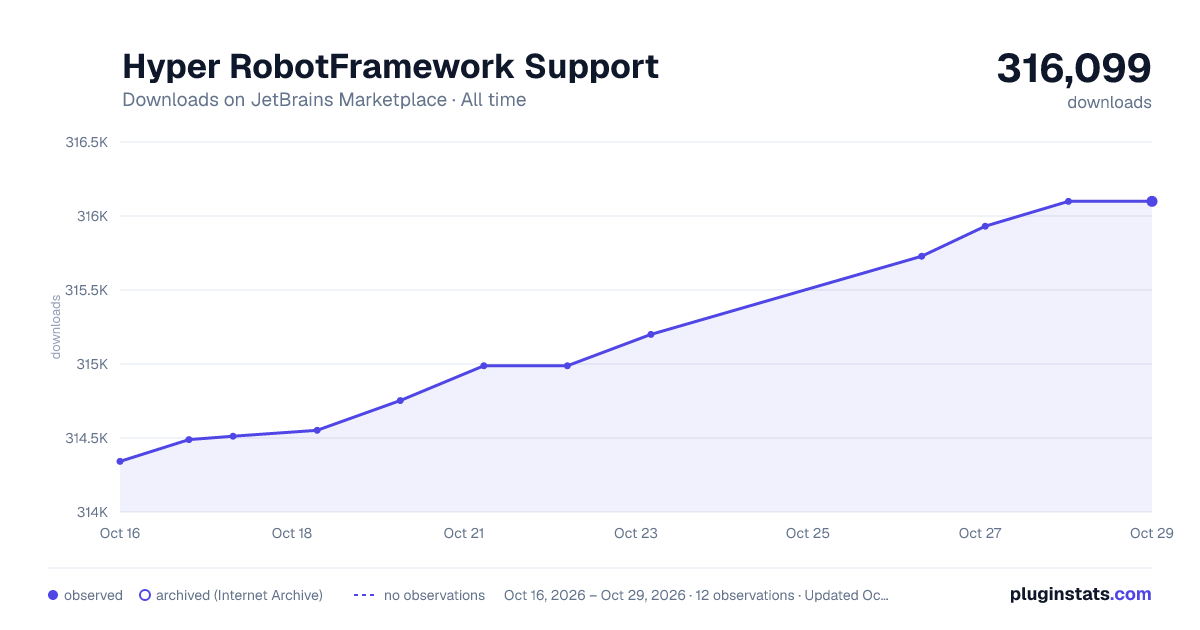This screenshot has height=630, width=1200.
Task: Click the no observations dashed-line legend
Action: pyautogui.click(x=364, y=595)
